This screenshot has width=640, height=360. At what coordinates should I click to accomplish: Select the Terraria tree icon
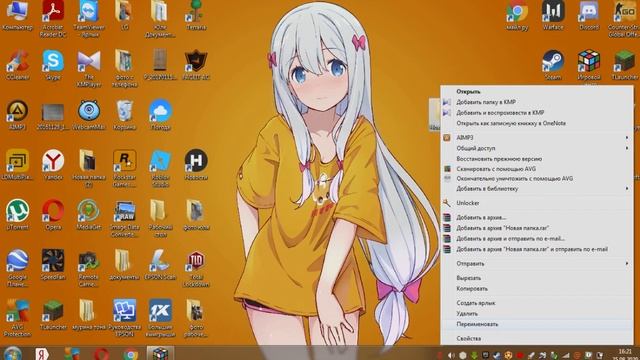coord(196,16)
